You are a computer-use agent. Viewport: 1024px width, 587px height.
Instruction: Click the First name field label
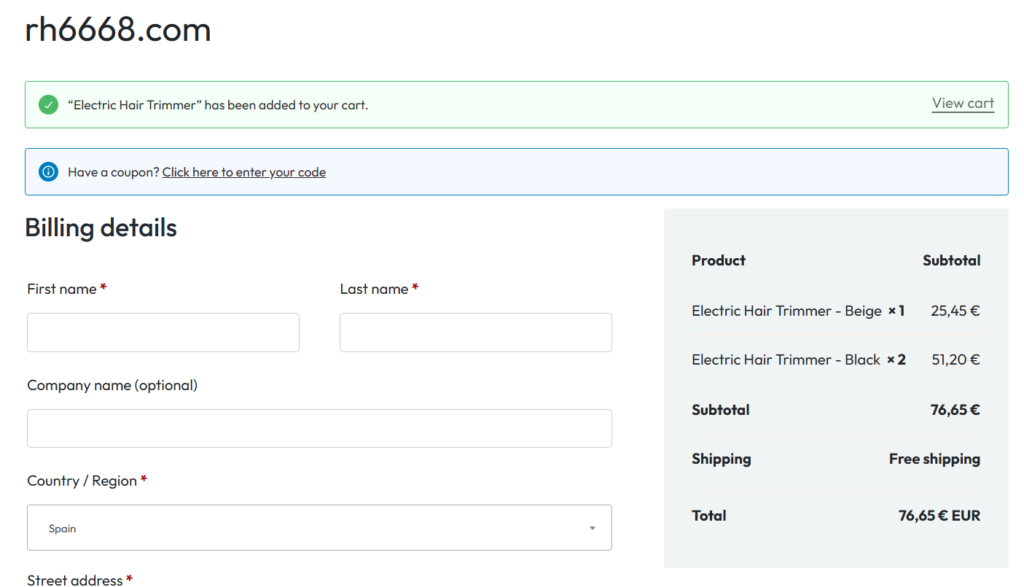(62, 289)
